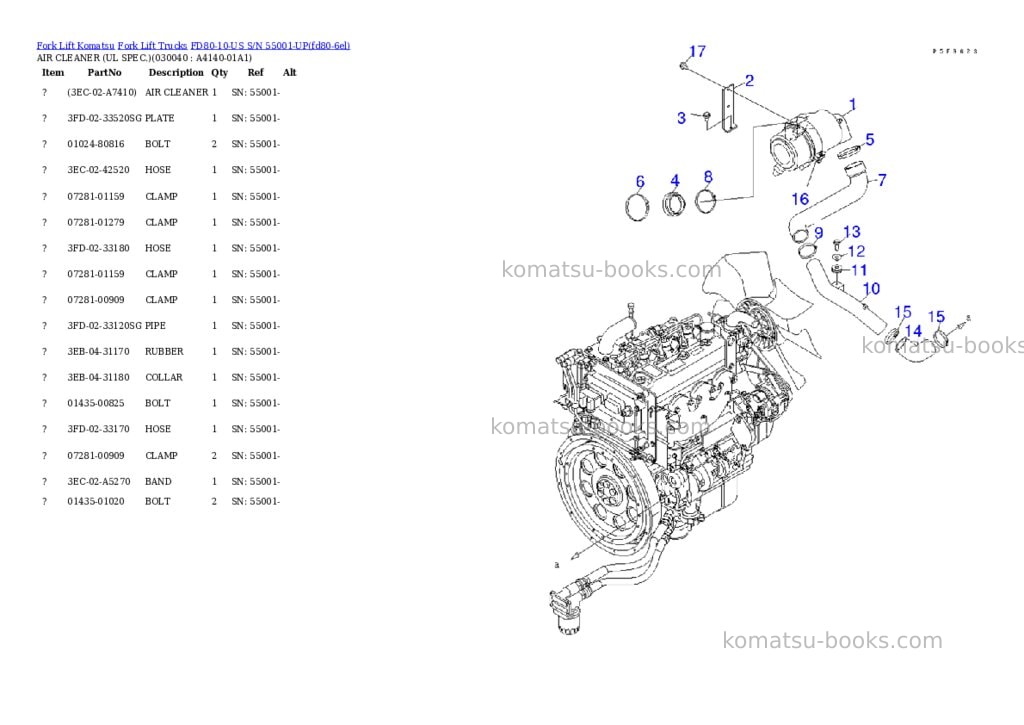The width and height of the screenshot is (1024, 725).
Task: Select part number 3FD-02-33120SG
Action: tap(104, 325)
